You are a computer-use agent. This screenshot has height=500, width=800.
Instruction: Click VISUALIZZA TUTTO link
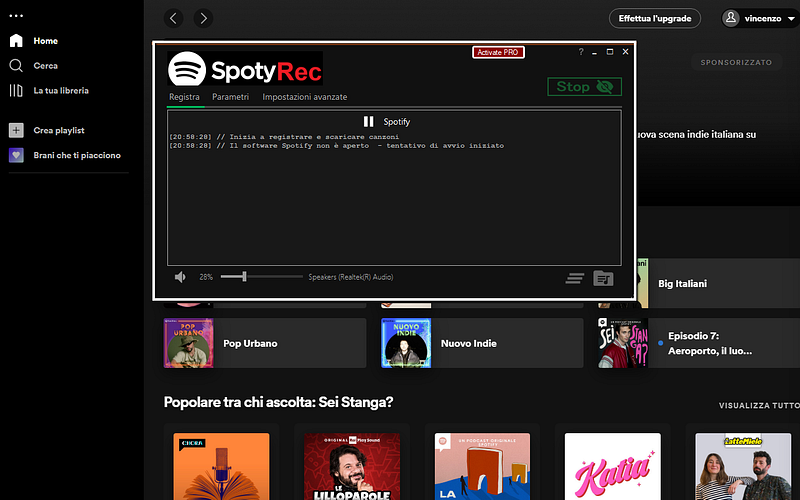[x=759, y=406]
